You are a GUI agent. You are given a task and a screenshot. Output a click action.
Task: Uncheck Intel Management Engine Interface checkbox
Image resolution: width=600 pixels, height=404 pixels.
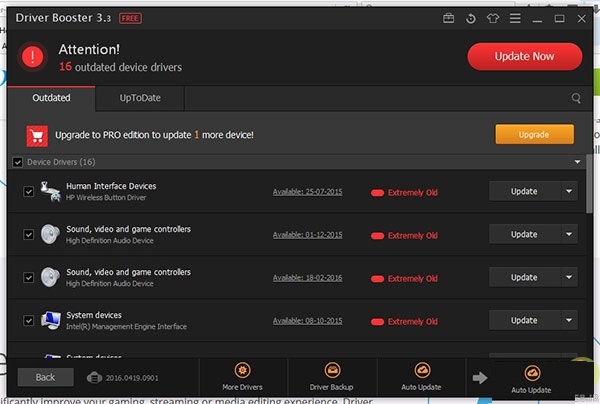29,321
